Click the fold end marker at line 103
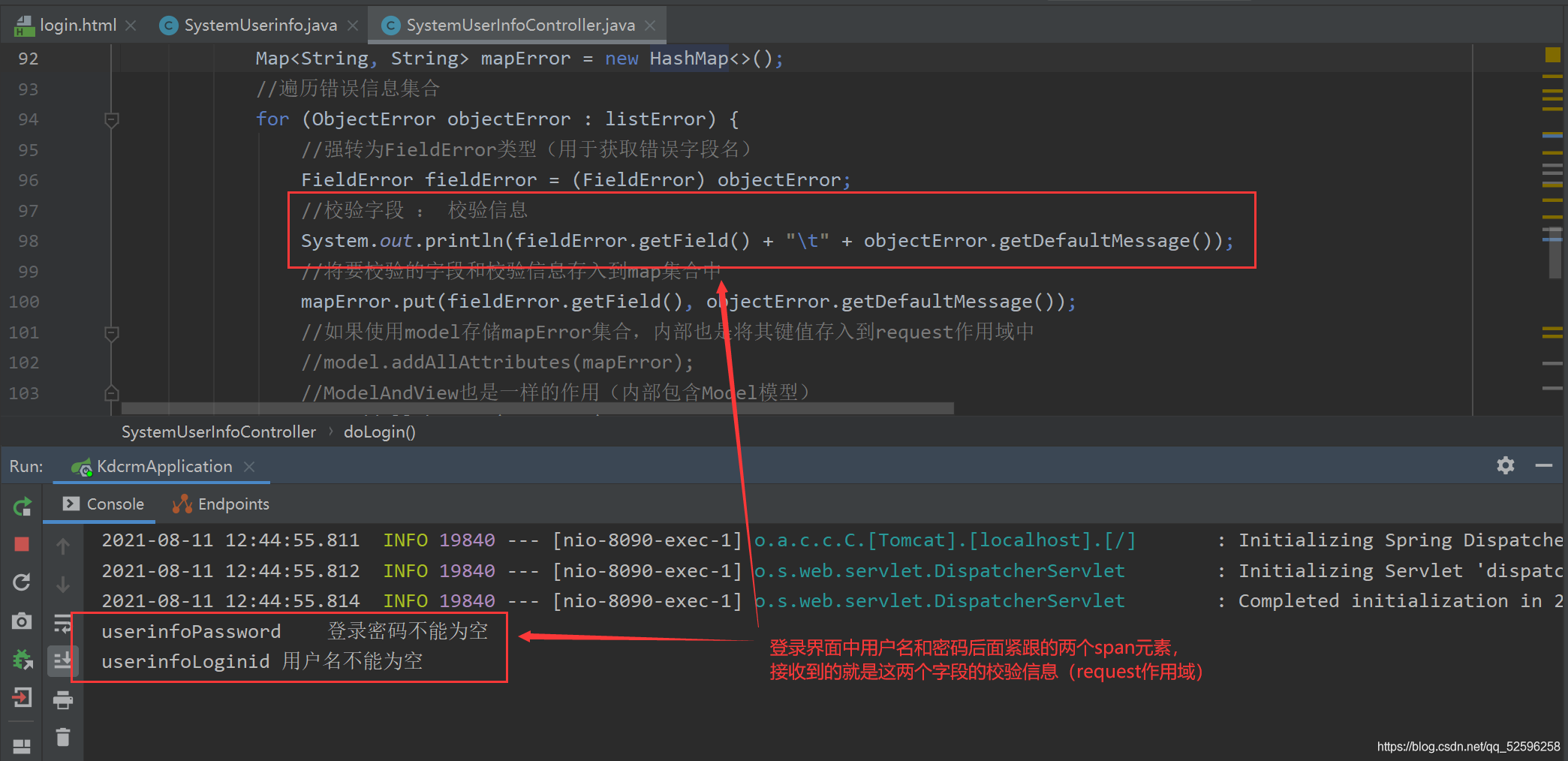The image size is (1568, 761). coord(112,393)
